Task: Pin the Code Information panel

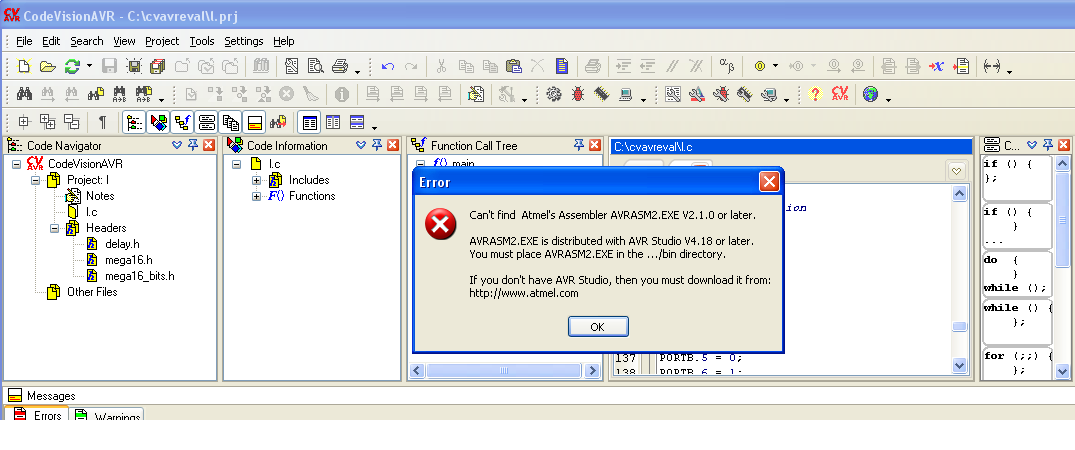Action: (378, 145)
